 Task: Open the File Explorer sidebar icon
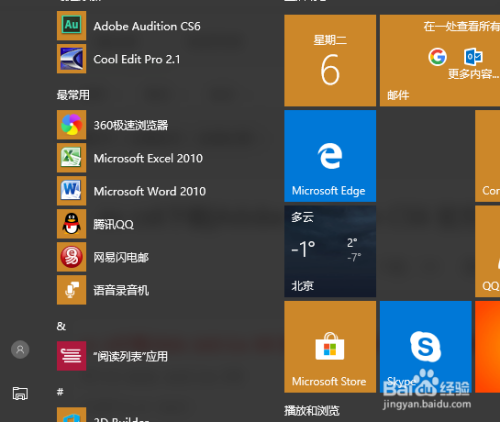click(20, 393)
